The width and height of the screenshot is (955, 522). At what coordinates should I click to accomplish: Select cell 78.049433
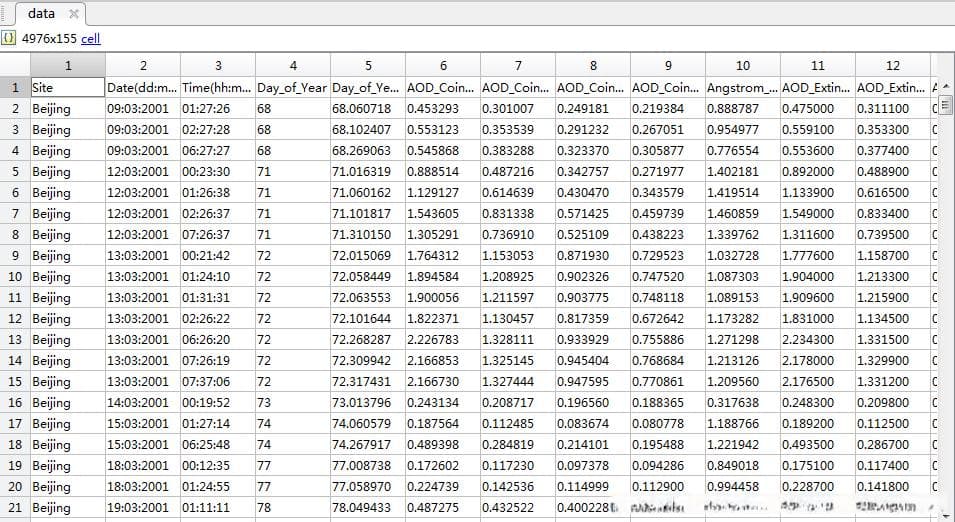368,507
